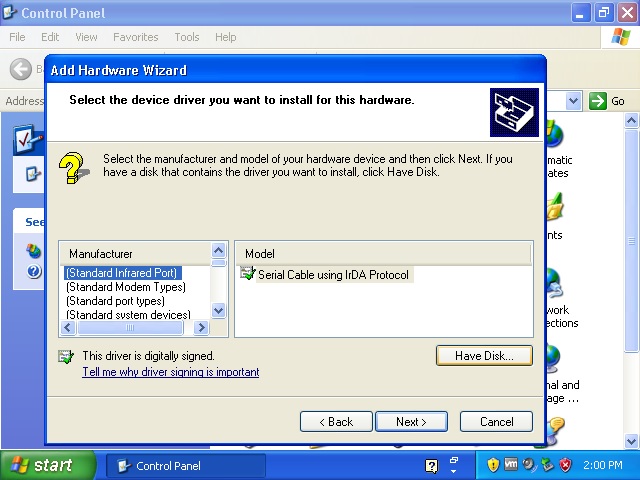Click the red Security Center alert icon
This screenshot has width=640, height=480.
(565, 465)
